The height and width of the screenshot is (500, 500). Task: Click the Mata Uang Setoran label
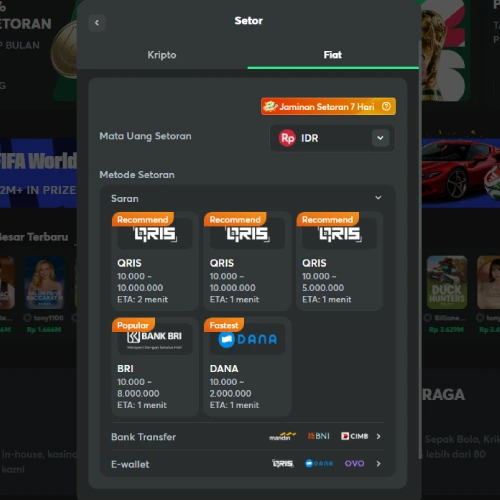(x=145, y=136)
